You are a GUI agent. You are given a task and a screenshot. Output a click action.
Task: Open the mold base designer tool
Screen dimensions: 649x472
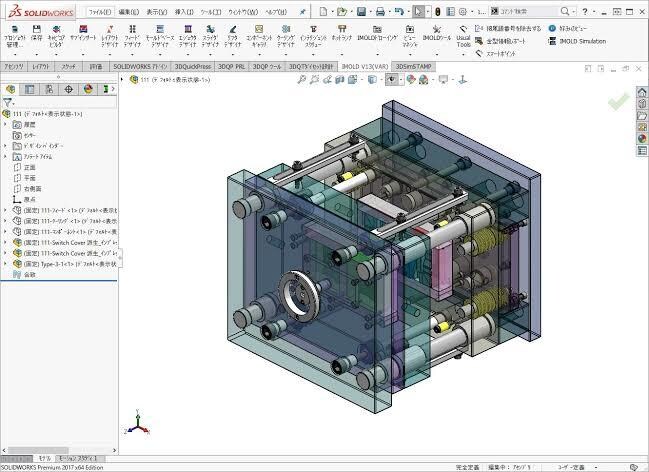160,36
